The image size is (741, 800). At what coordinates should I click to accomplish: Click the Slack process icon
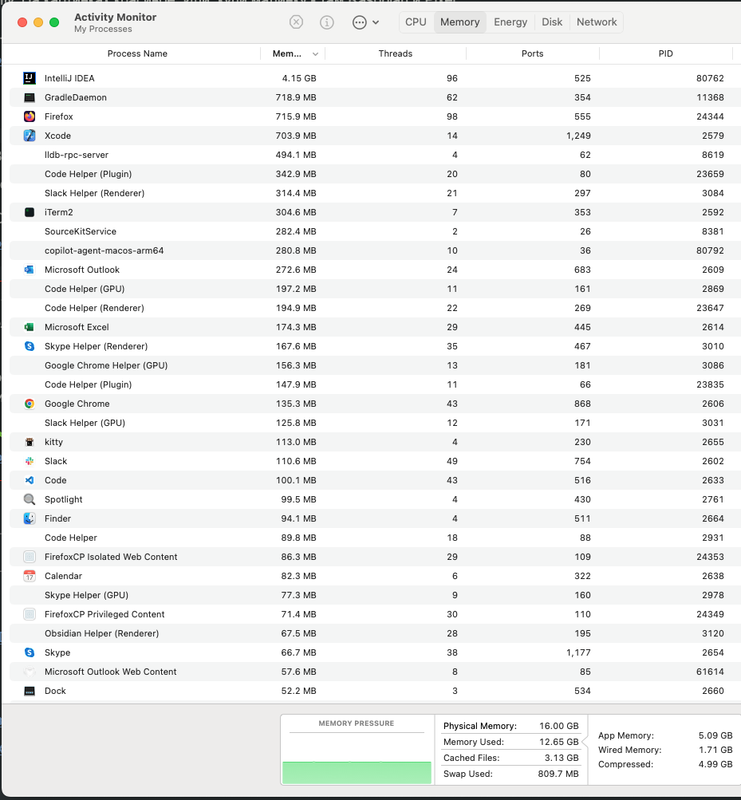[30, 461]
